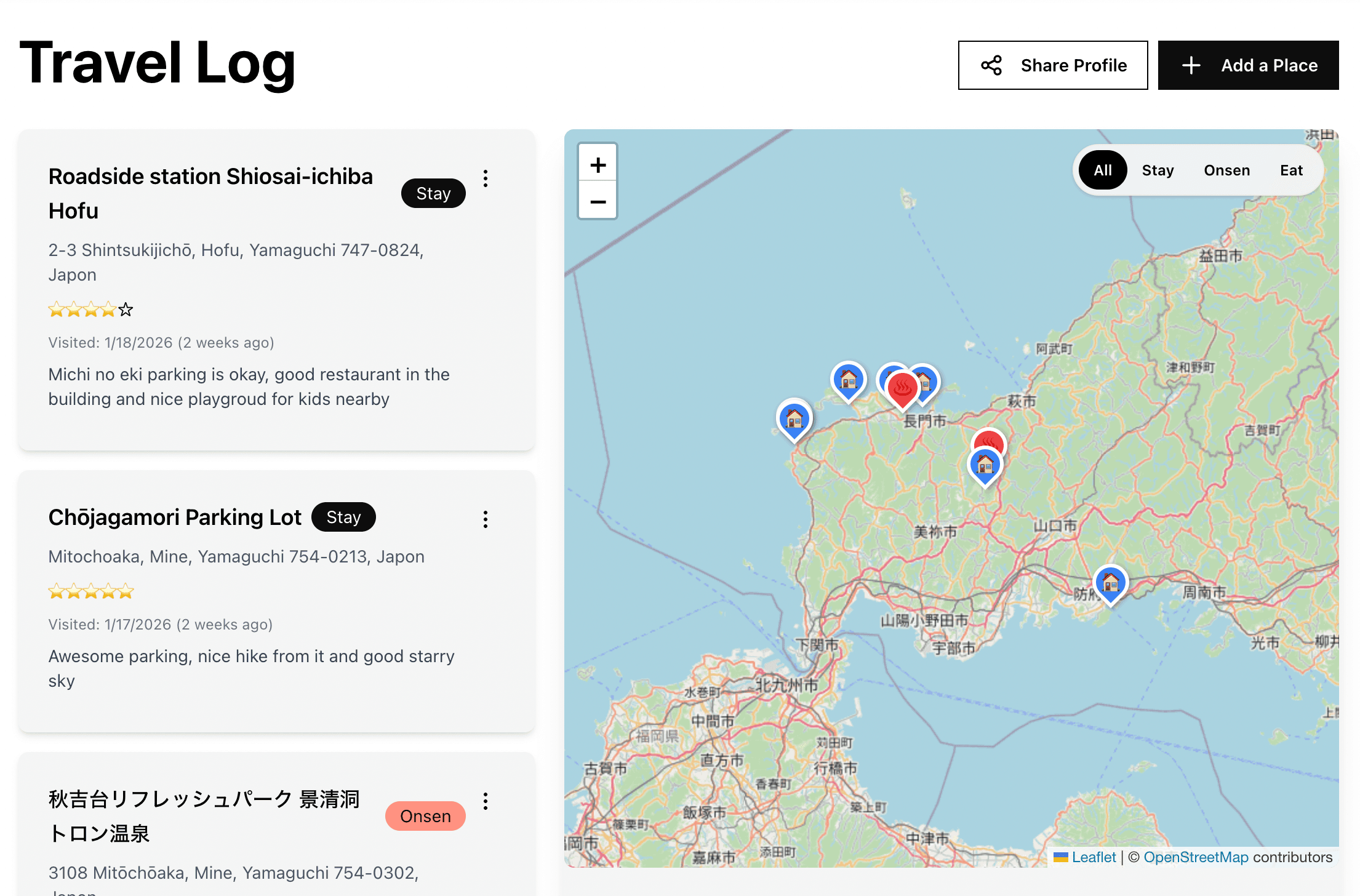Select the All filter tab
Image resolution: width=1360 pixels, height=896 pixels.
1102,170
